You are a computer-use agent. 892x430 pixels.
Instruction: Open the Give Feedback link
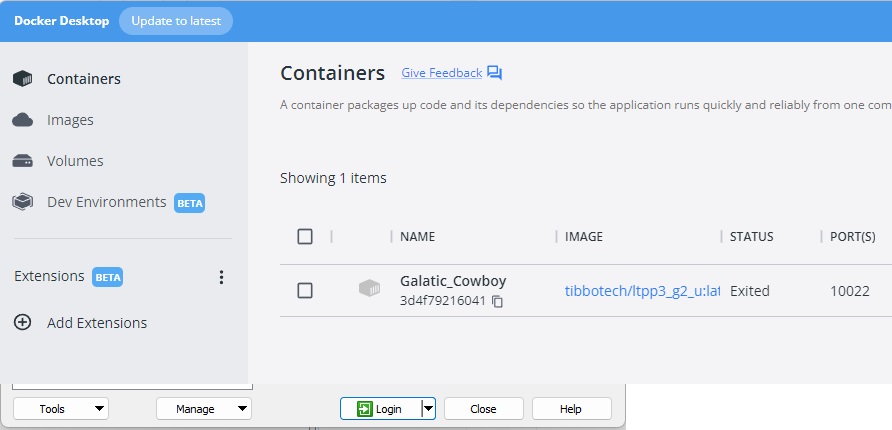point(441,73)
